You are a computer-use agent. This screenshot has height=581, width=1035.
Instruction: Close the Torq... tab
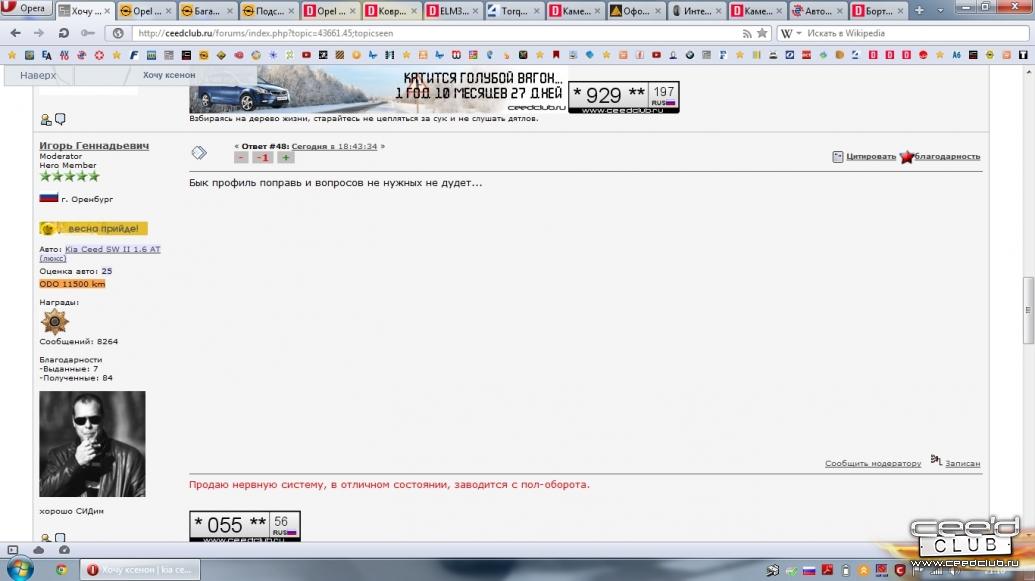[536, 11]
